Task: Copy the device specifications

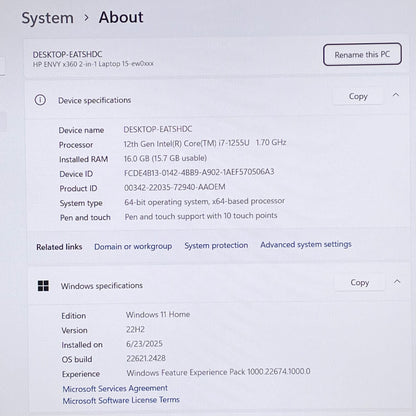Action: [x=358, y=96]
